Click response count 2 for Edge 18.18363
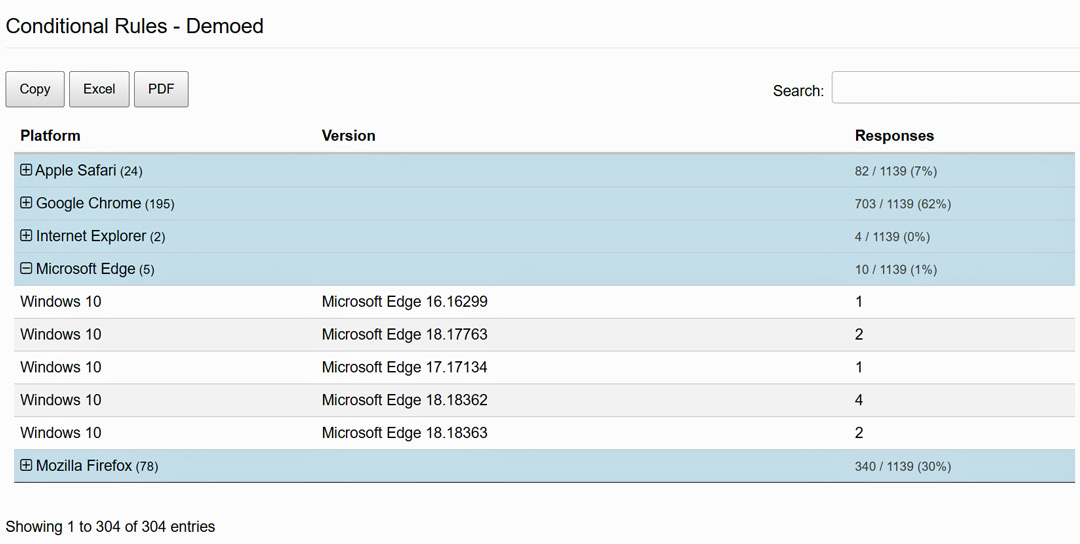Screen dimensions: 1080x544 pos(859,433)
